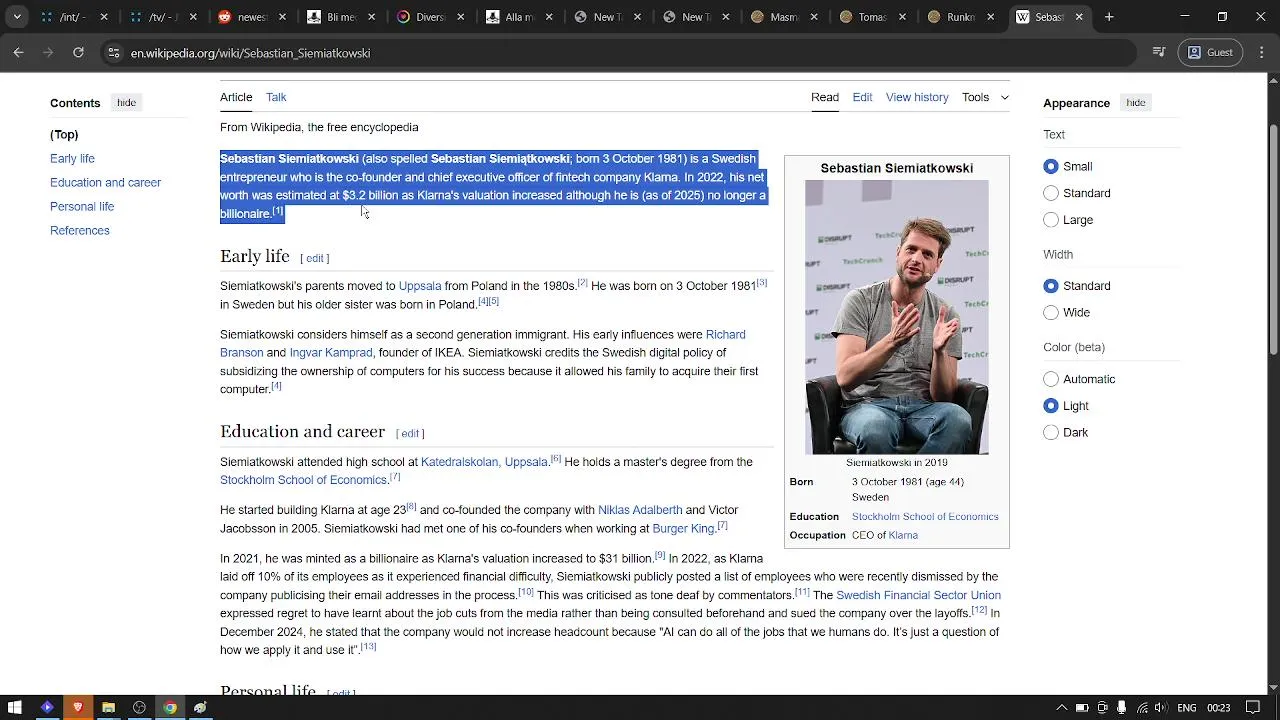The image size is (1280, 720).
Task: Open Sebastian Siemiatkowski infobox photo
Action: coord(897,317)
